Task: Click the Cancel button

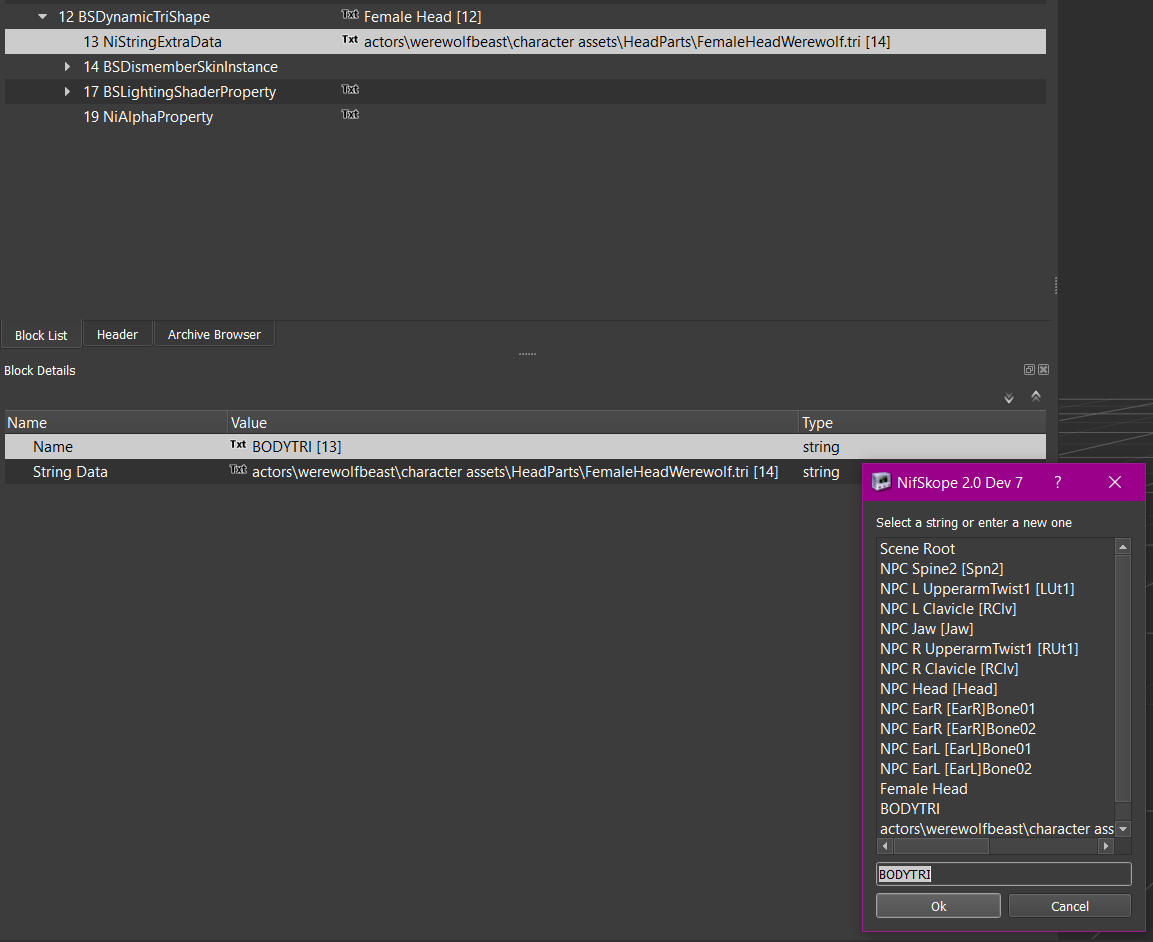Action: 1070,906
